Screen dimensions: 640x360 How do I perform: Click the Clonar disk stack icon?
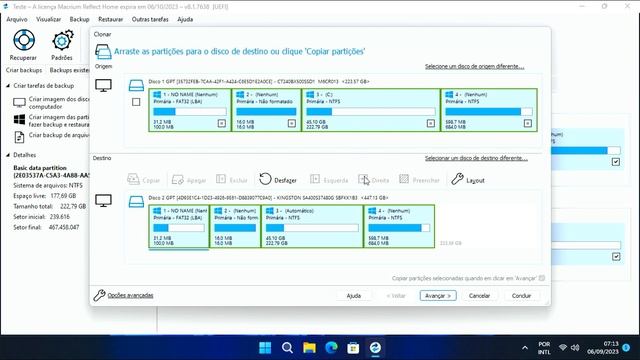tap(103, 52)
